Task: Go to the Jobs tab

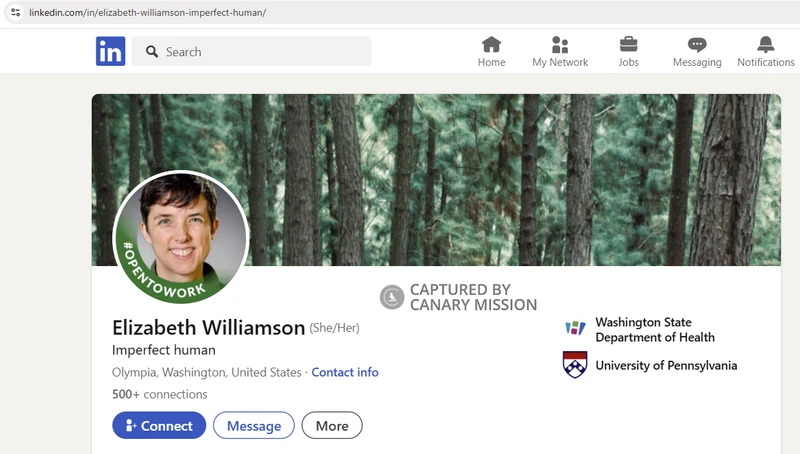Action: [628, 52]
